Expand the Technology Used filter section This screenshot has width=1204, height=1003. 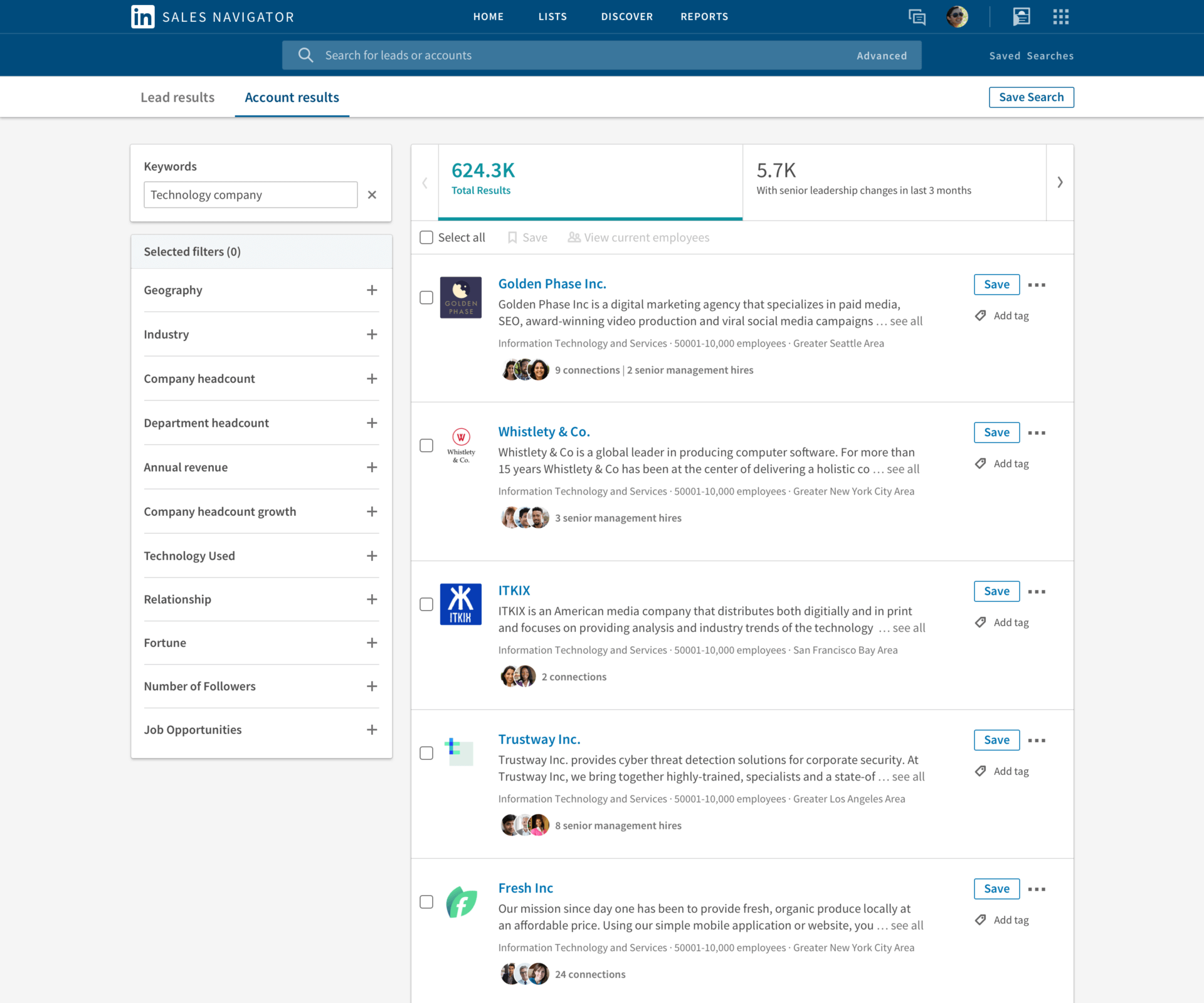click(x=371, y=554)
